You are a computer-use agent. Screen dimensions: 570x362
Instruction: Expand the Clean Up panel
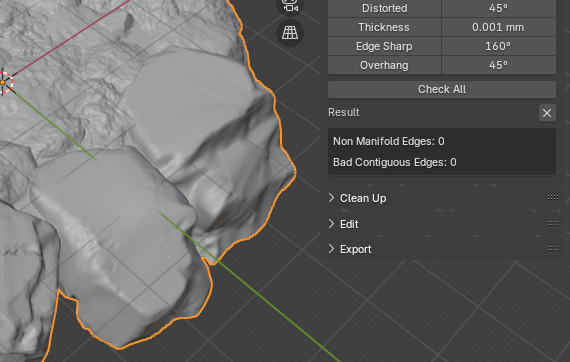tap(363, 198)
